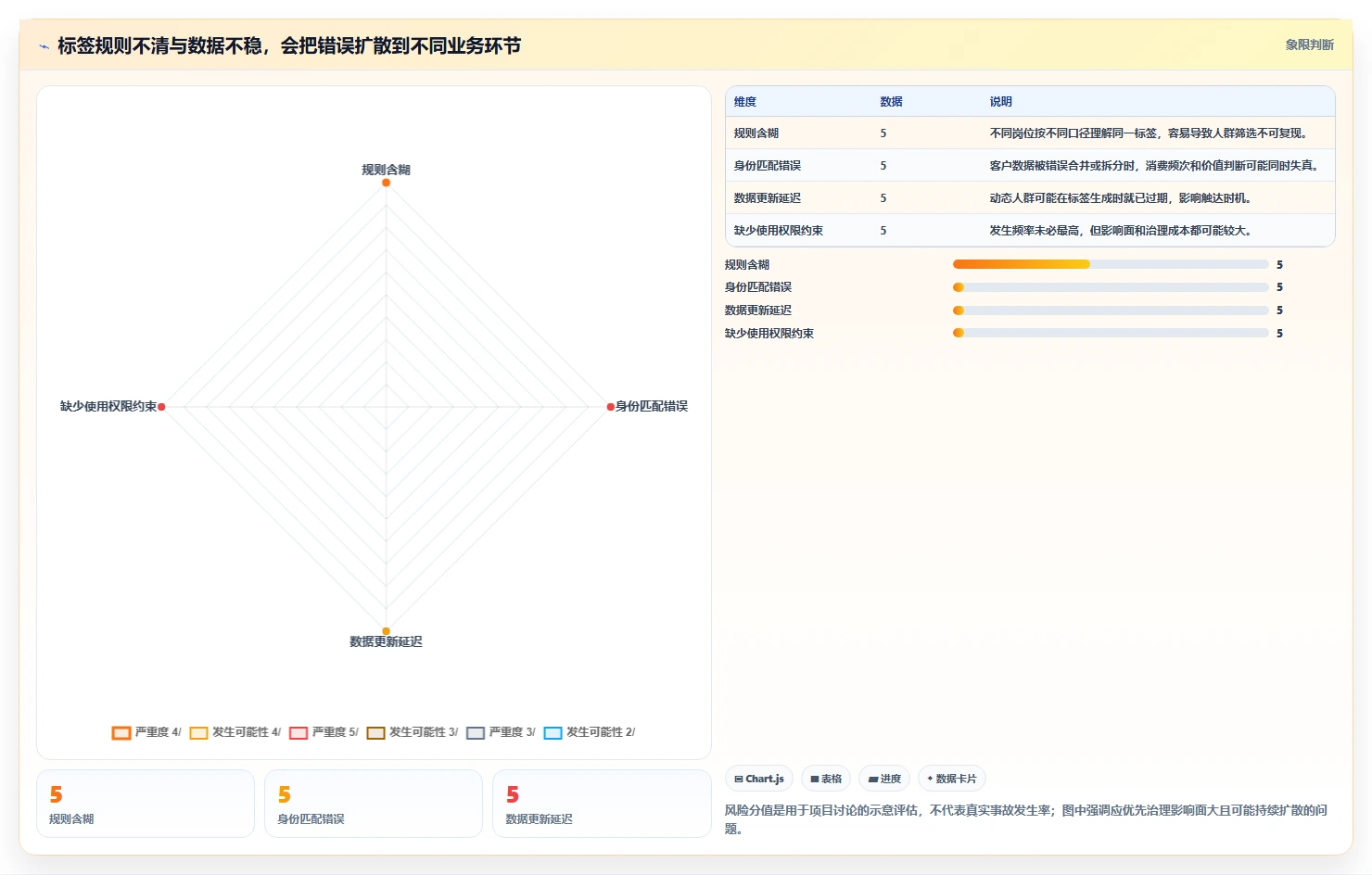This screenshot has width=1372, height=875.
Task: Click the red radar point at 缺少使用权限约束
Action: (161, 407)
